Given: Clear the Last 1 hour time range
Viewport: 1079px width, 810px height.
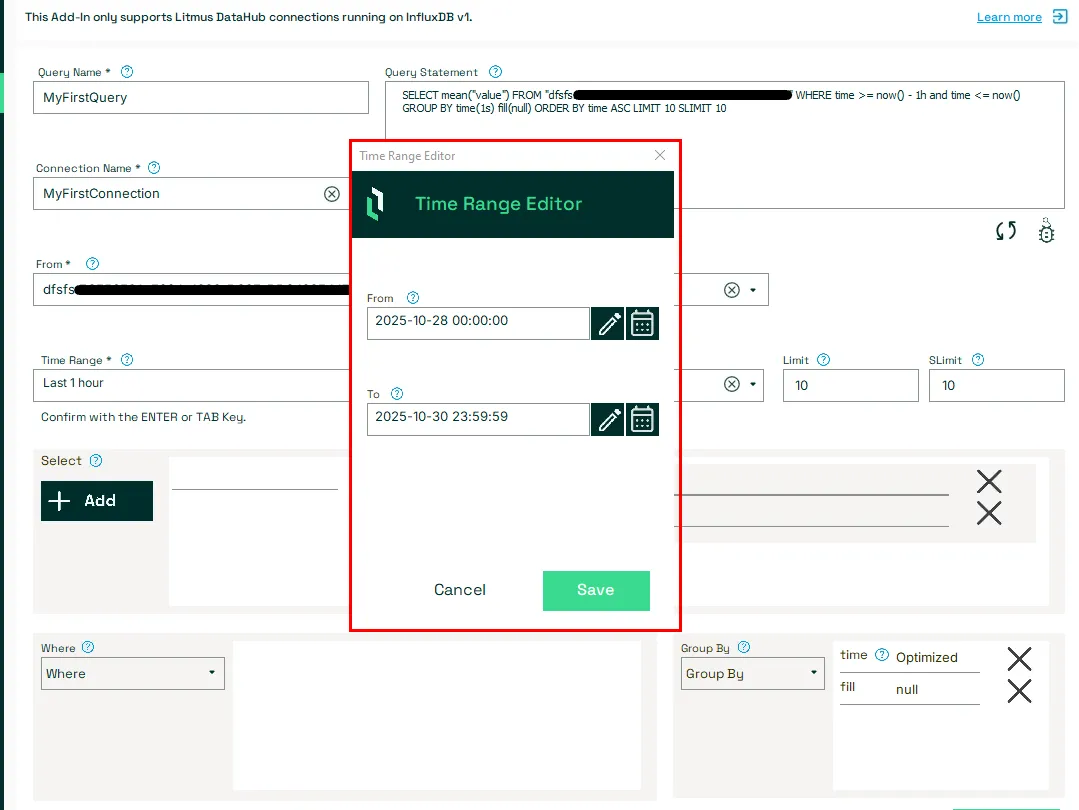Looking at the screenshot, I should (731, 384).
